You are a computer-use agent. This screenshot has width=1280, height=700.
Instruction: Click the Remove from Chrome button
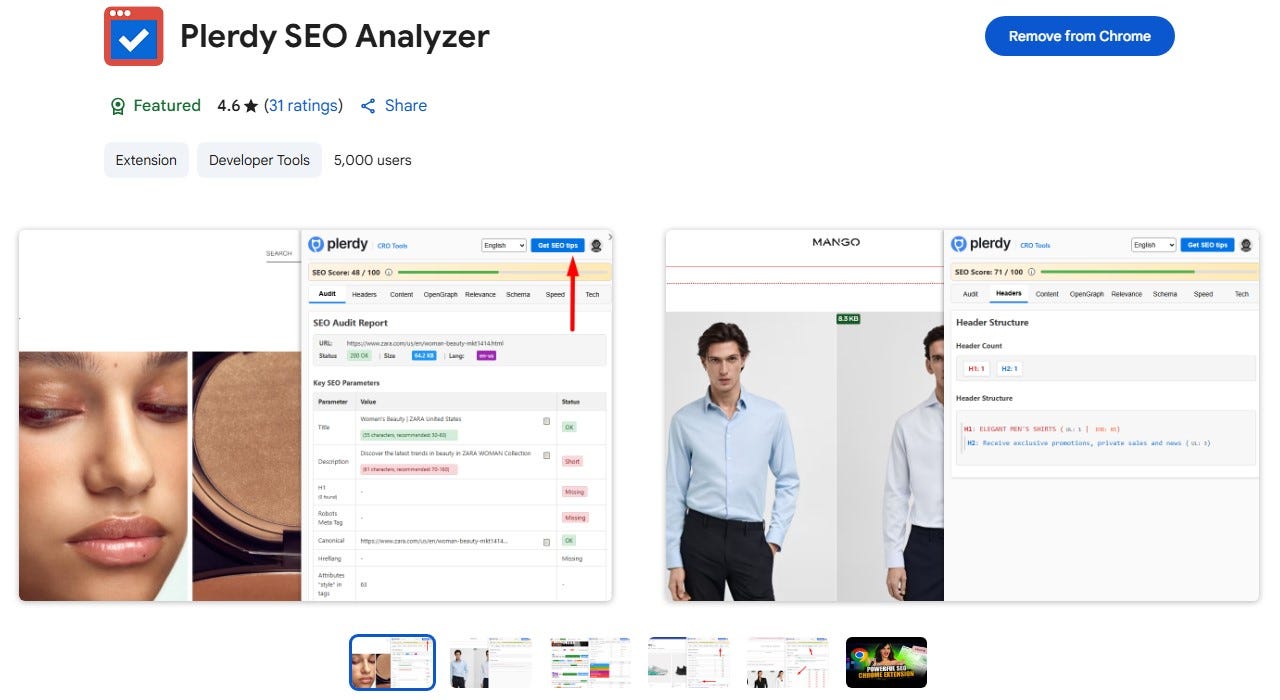click(x=1080, y=36)
